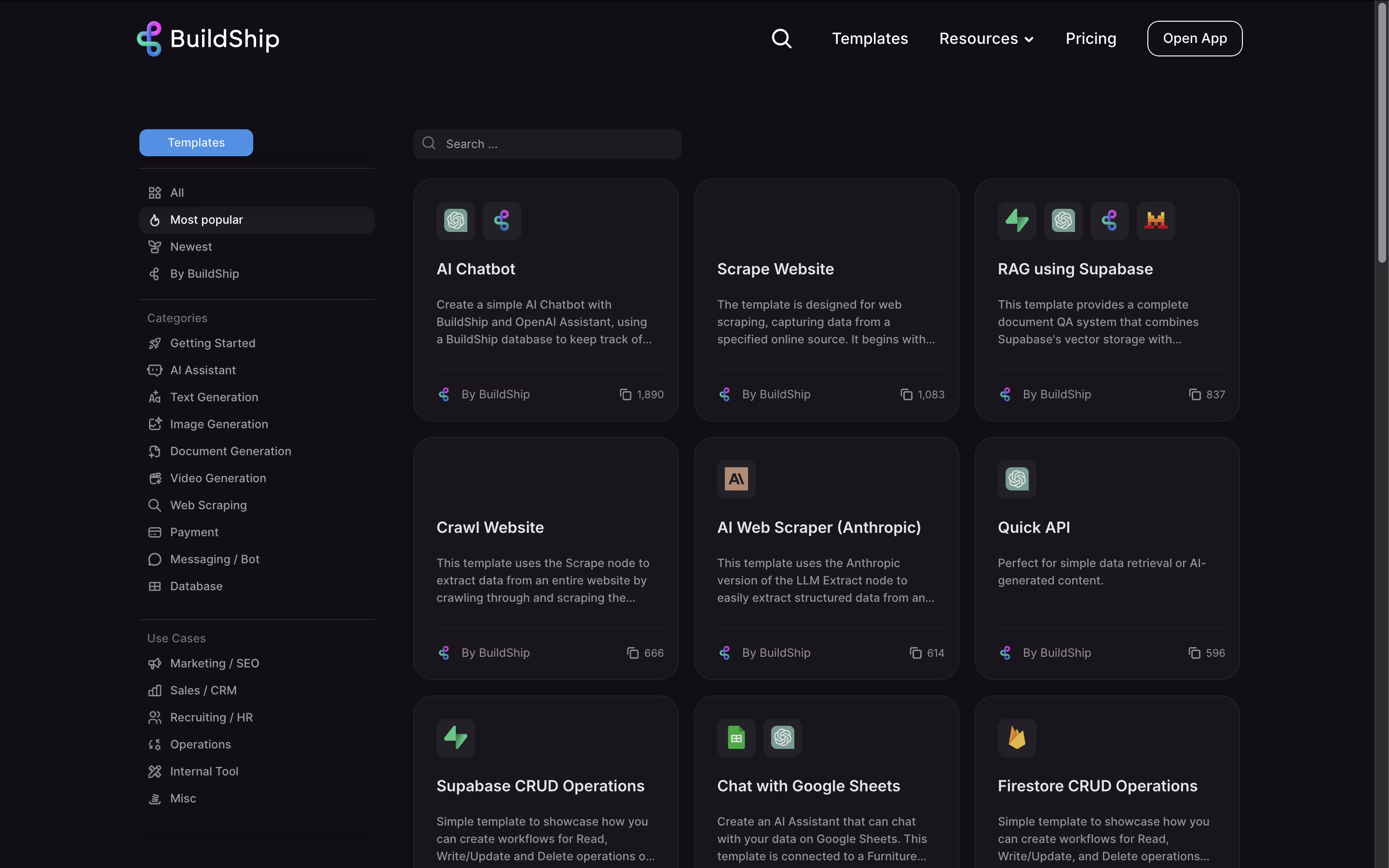Open the Chat with Google Sheets title
This screenshot has height=868, width=1389.
coord(809,786)
